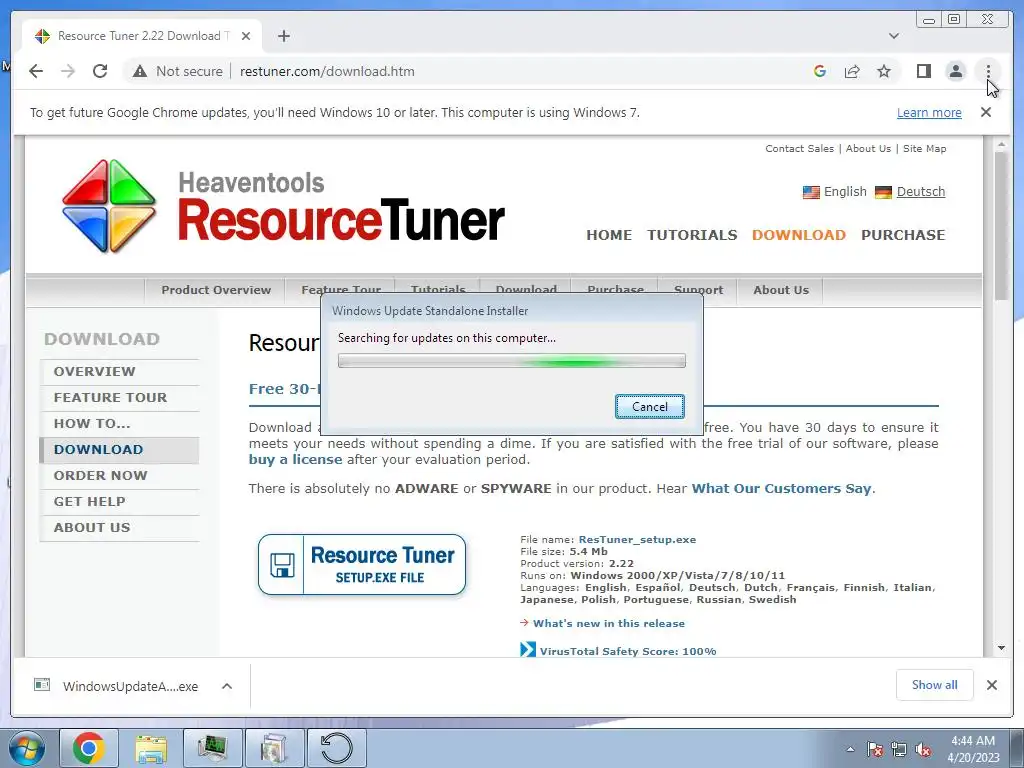This screenshot has height=768, width=1024.
Task: Click the circular arrow taskbar icon
Action: pos(336,748)
